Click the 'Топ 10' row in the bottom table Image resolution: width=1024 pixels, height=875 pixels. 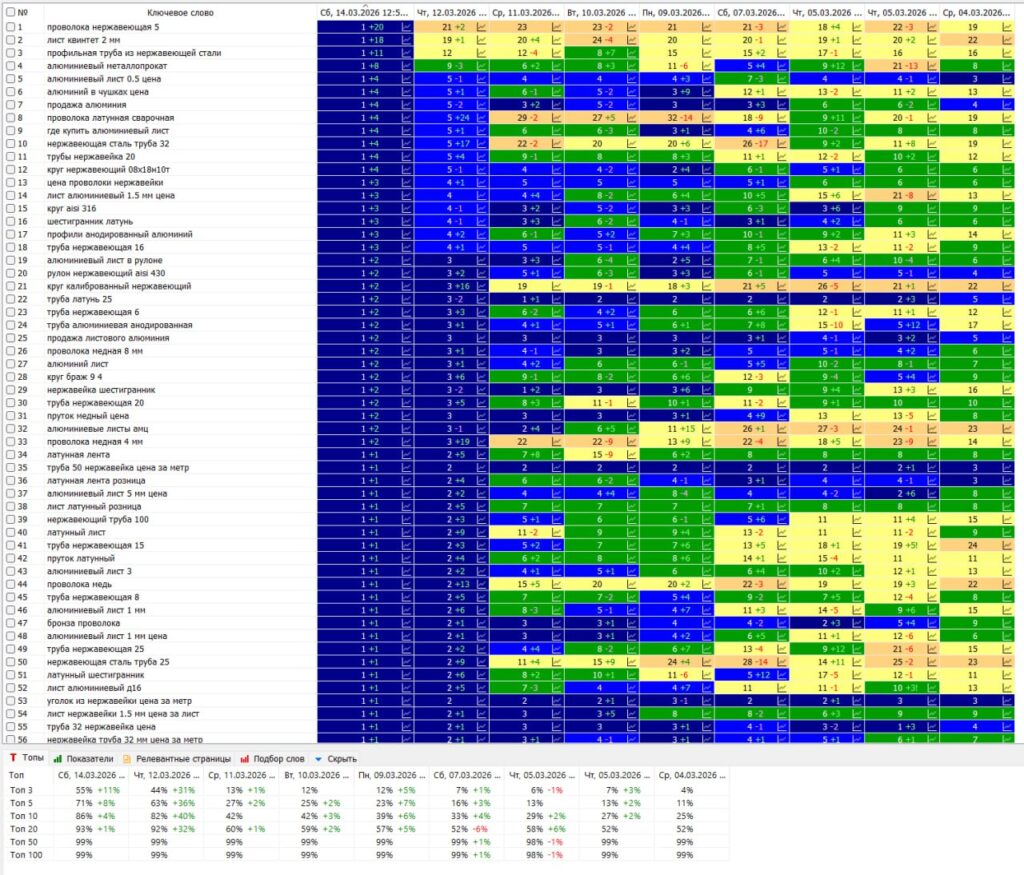click(368, 816)
